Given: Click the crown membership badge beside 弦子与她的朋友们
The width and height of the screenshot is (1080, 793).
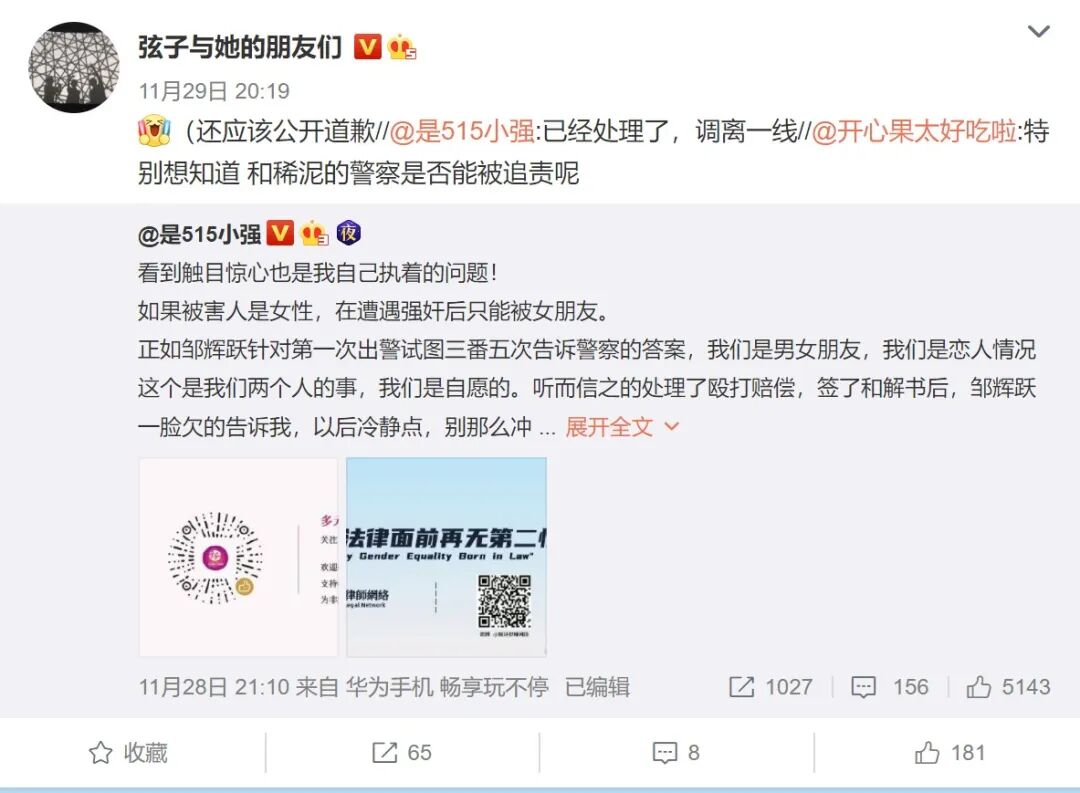Looking at the screenshot, I should (x=402, y=47).
